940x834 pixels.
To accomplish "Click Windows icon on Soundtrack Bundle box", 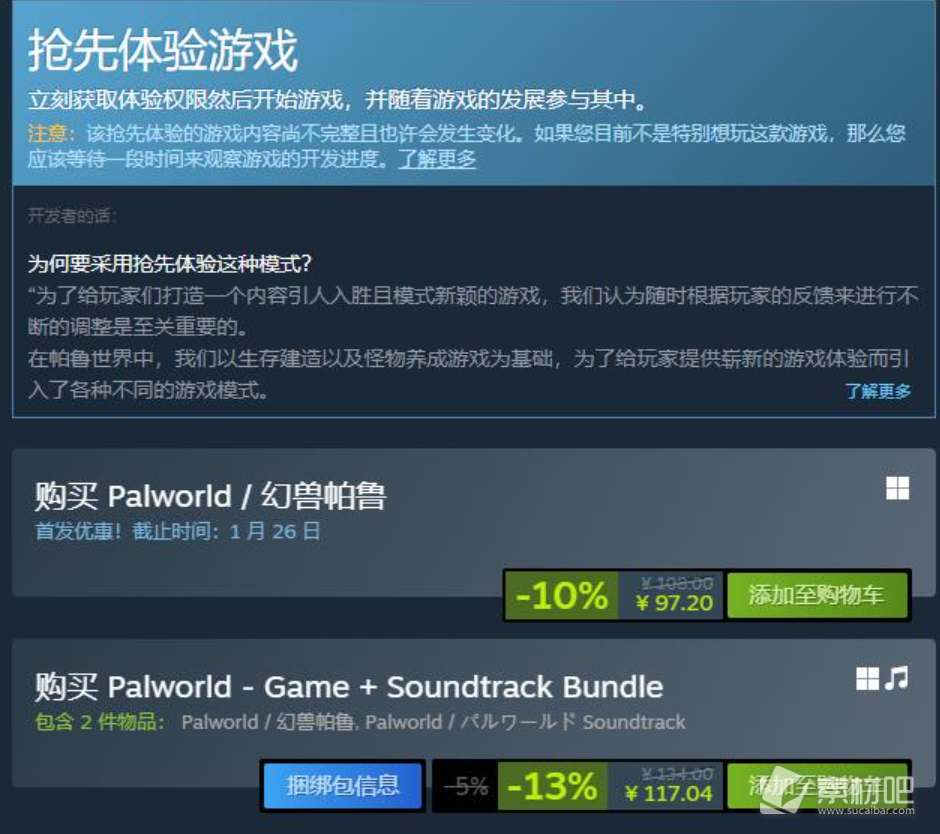I will tap(867, 679).
